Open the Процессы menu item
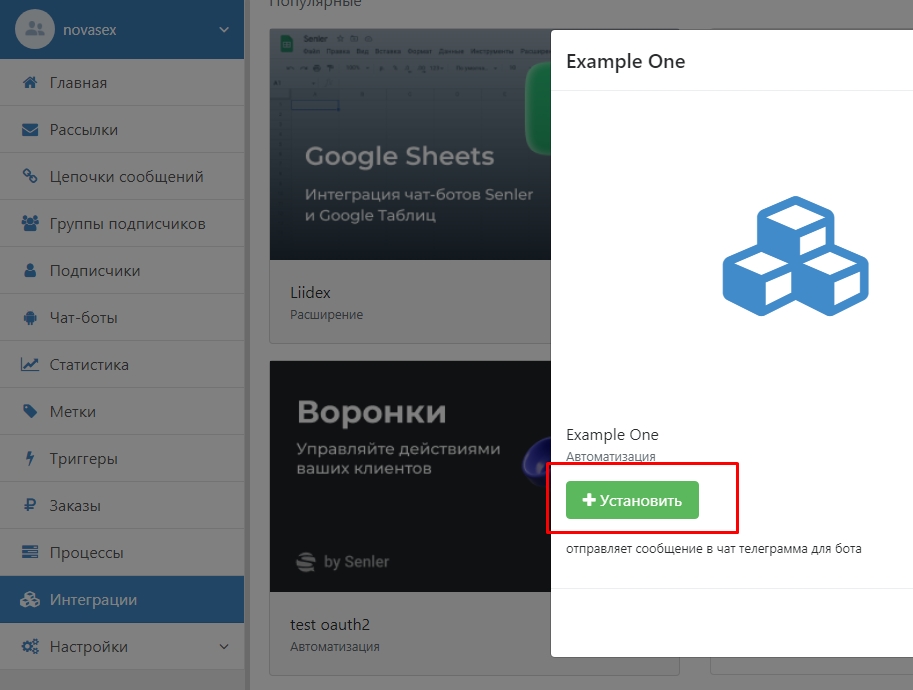 (86, 553)
